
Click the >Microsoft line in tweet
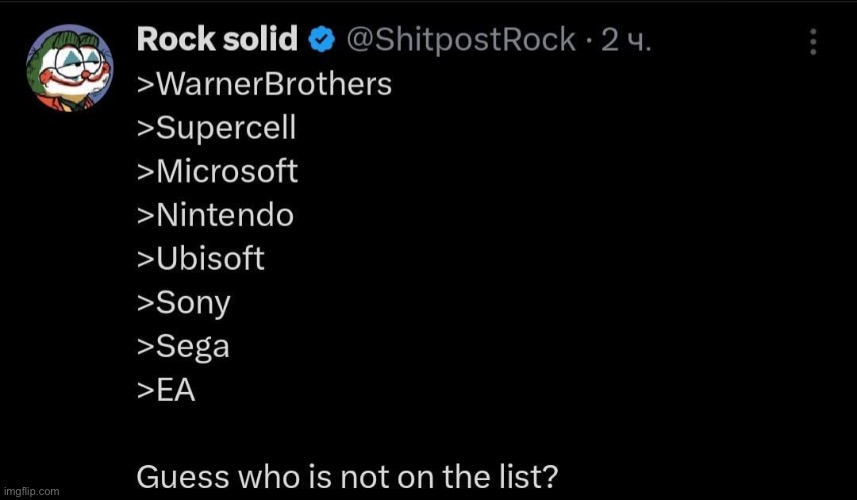(218, 171)
